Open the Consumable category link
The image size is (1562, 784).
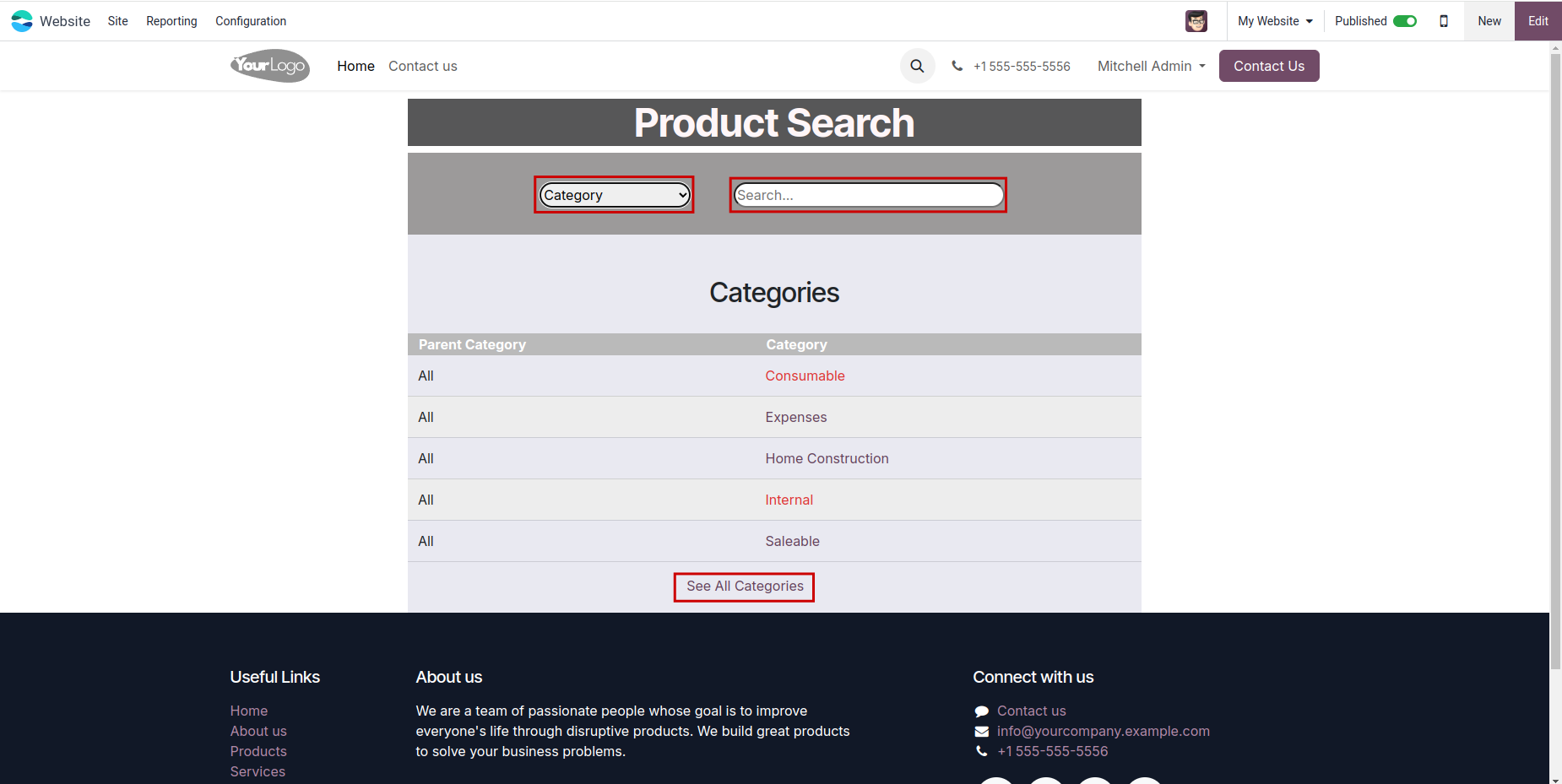805,376
